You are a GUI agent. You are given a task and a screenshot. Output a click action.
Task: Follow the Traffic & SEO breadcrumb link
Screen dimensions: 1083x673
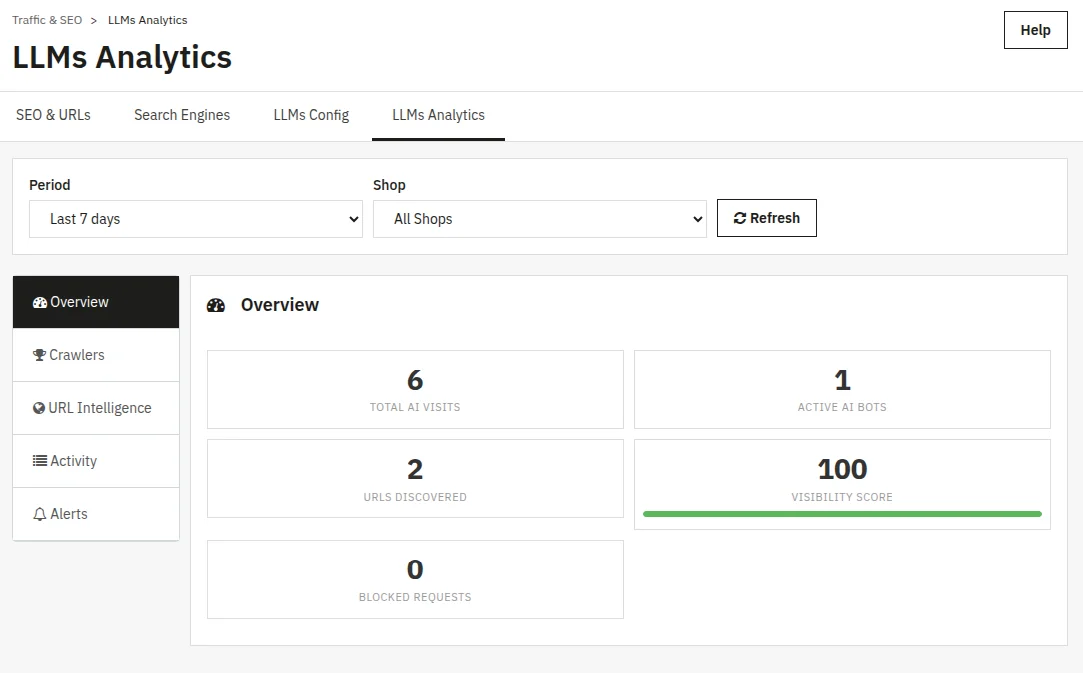tap(47, 20)
